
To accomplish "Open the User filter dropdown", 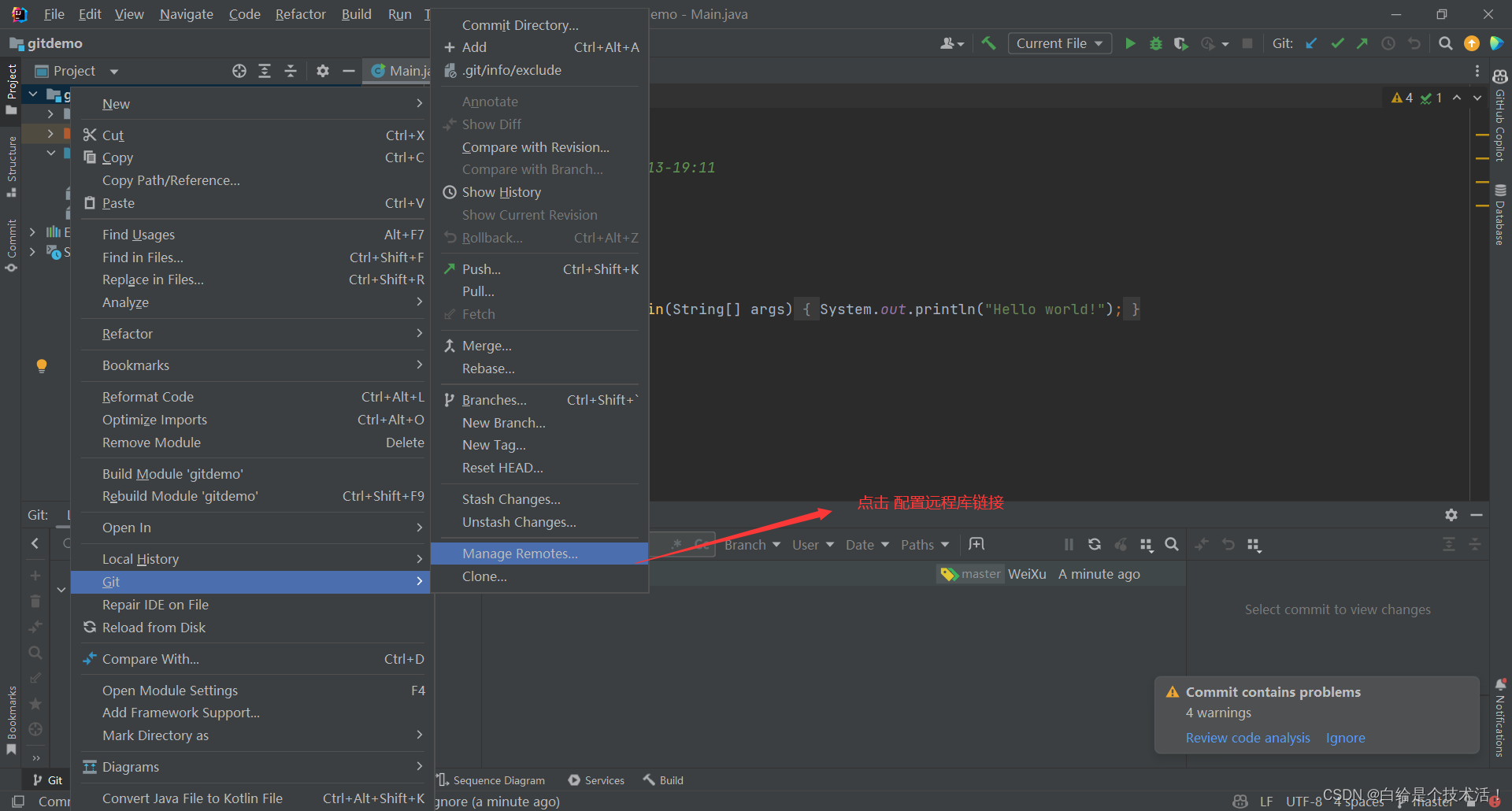I will 813,545.
